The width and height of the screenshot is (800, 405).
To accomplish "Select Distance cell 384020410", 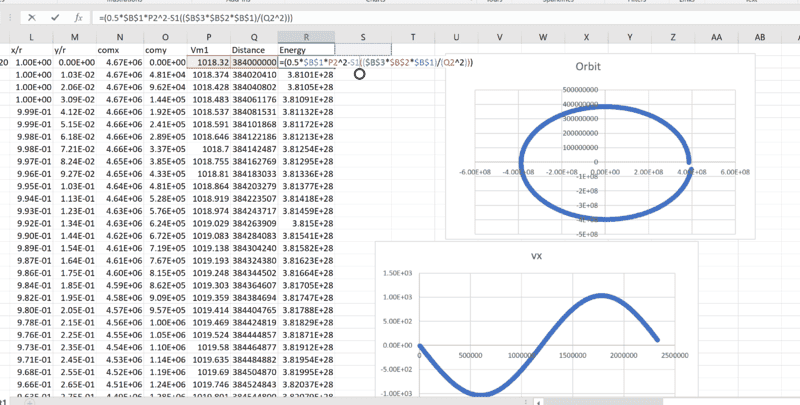I will tap(254, 75).
